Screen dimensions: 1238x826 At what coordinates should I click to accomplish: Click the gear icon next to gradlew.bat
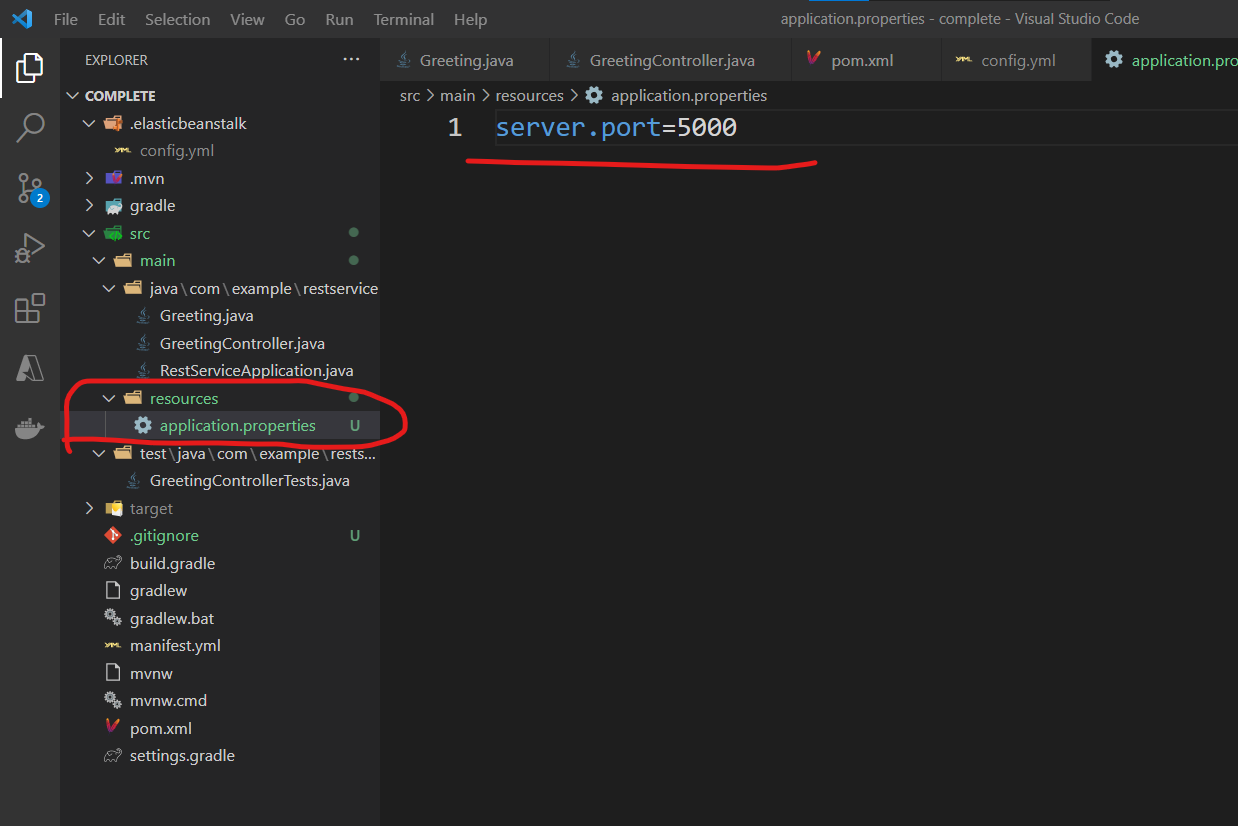(x=113, y=618)
